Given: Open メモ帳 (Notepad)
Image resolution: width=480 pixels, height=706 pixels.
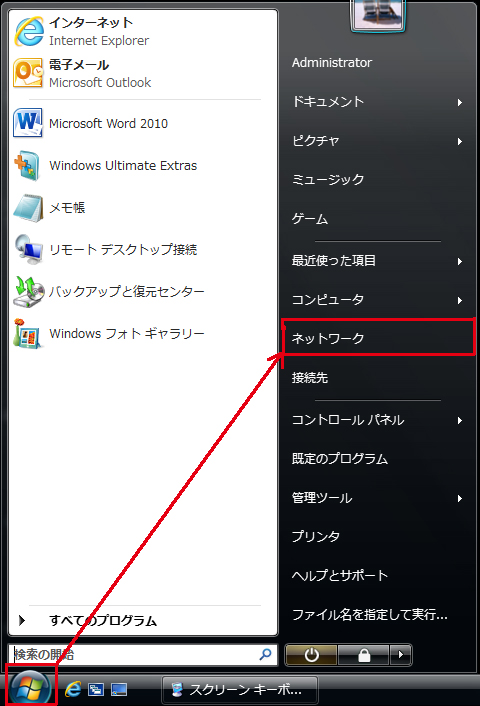Looking at the screenshot, I should (x=143, y=208).
